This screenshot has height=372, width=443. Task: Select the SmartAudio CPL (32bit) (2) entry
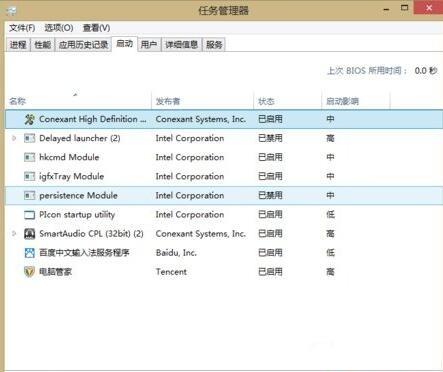pyautogui.click(x=91, y=234)
